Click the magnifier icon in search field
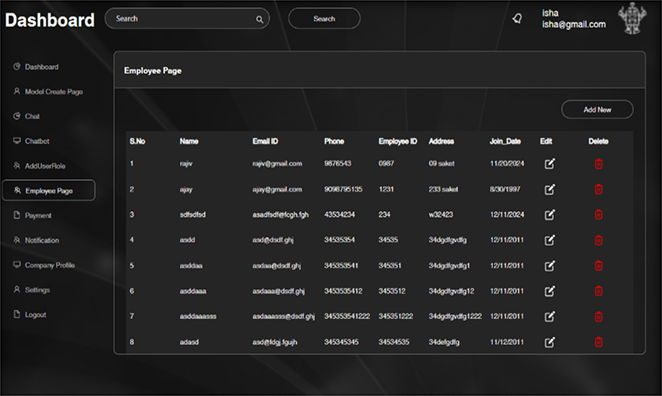 [259, 19]
